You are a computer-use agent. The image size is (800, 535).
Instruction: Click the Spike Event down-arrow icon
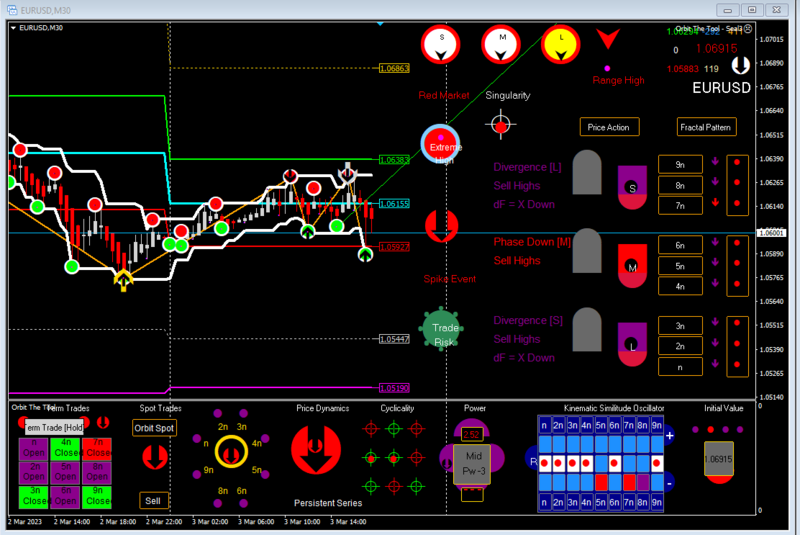(441, 226)
